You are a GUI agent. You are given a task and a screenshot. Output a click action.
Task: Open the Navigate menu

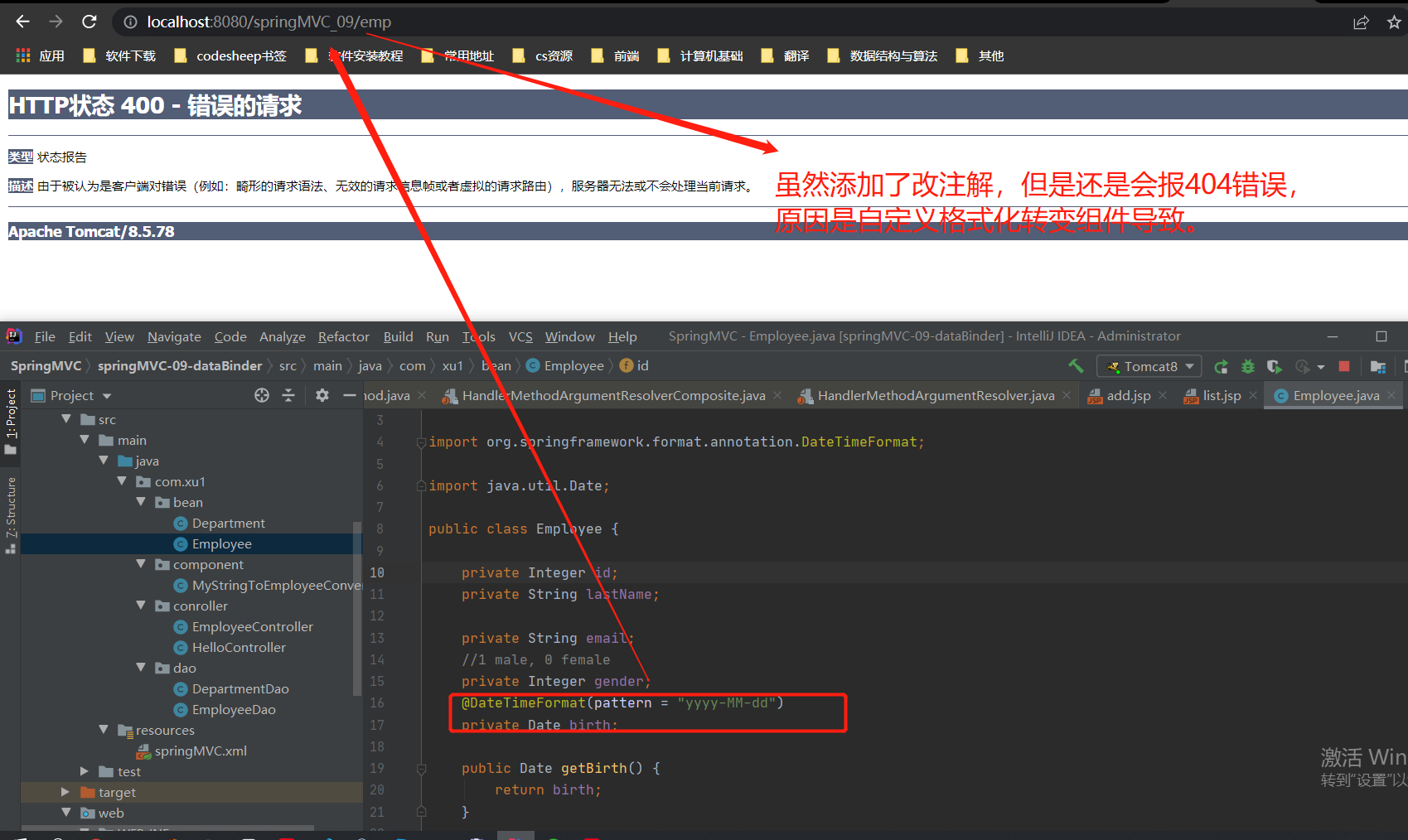[x=174, y=336]
